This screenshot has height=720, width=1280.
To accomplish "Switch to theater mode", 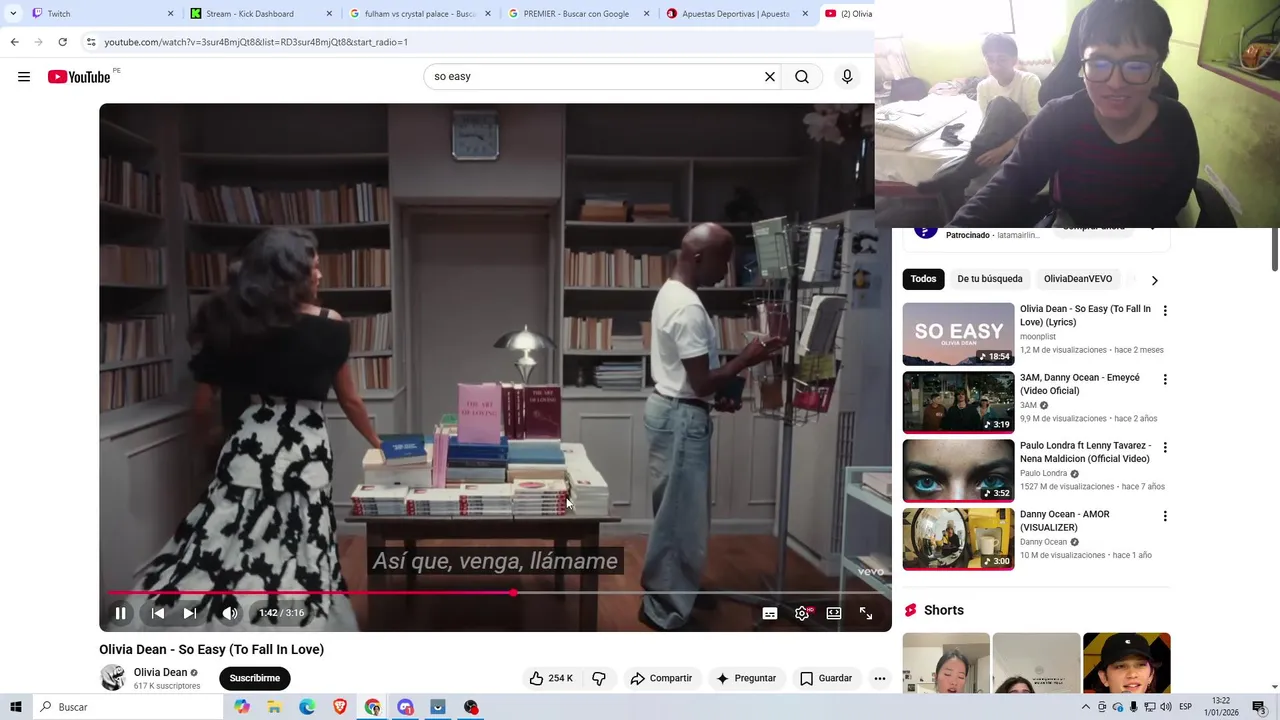I will coord(834,613).
